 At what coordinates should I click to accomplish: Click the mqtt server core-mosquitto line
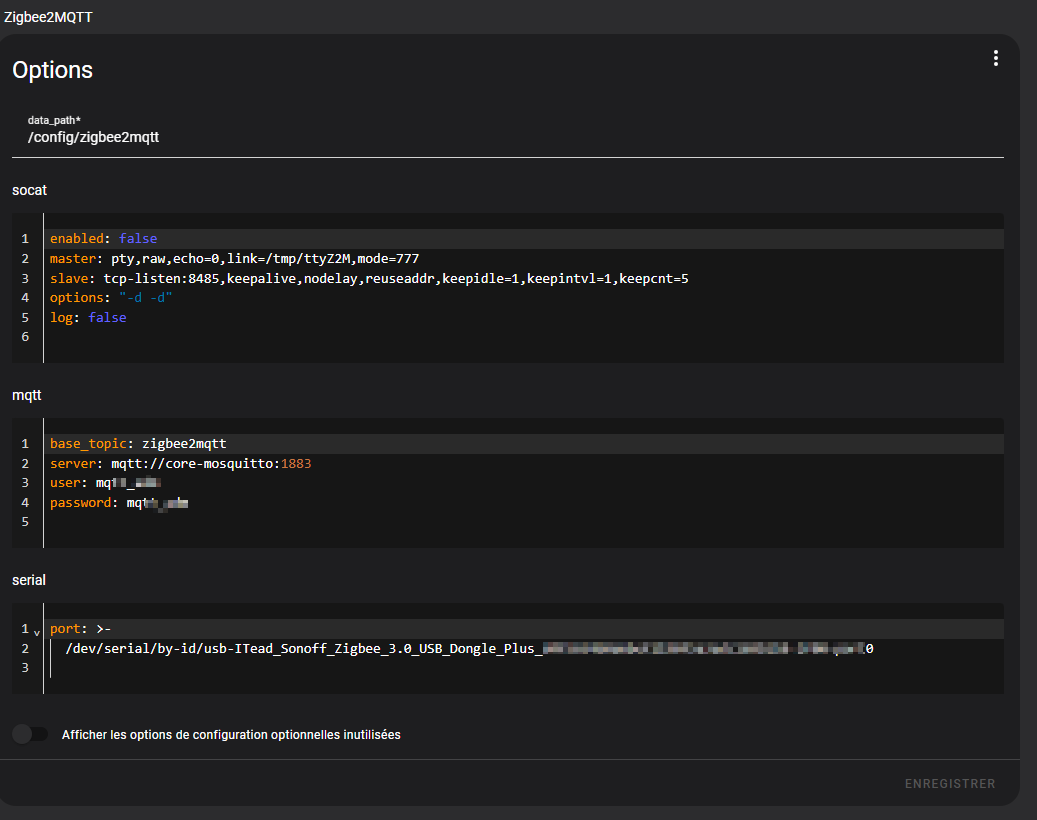click(x=526, y=464)
